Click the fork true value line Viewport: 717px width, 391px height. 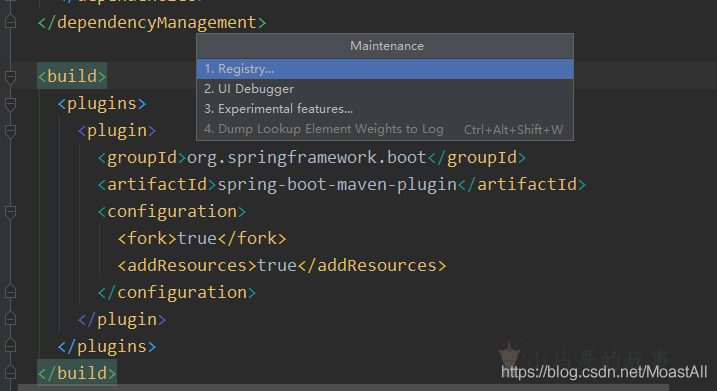[202, 238]
